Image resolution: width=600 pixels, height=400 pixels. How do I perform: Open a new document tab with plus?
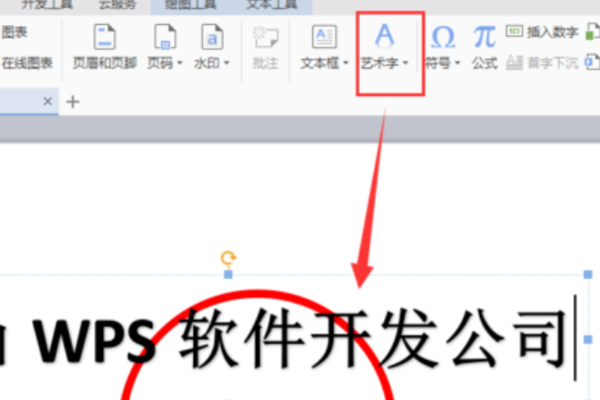73,102
